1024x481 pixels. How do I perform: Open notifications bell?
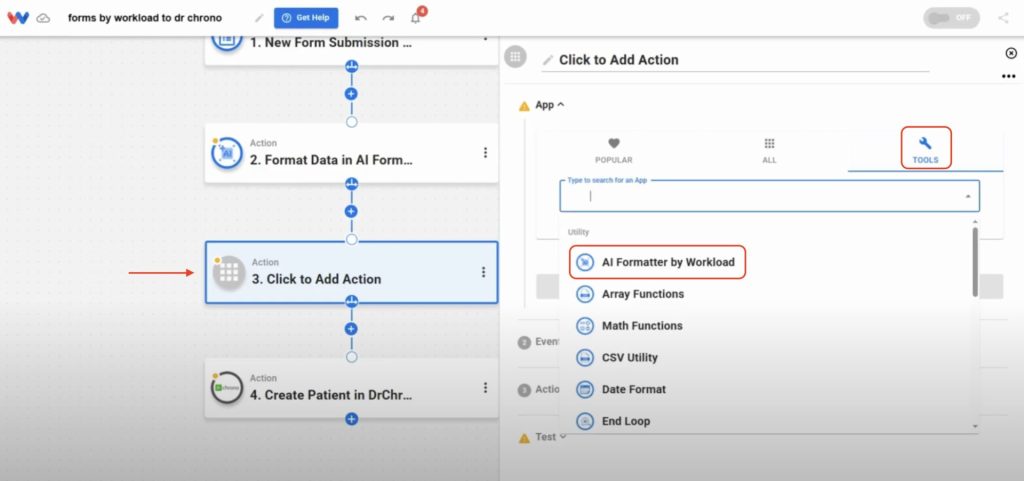[416, 17]
